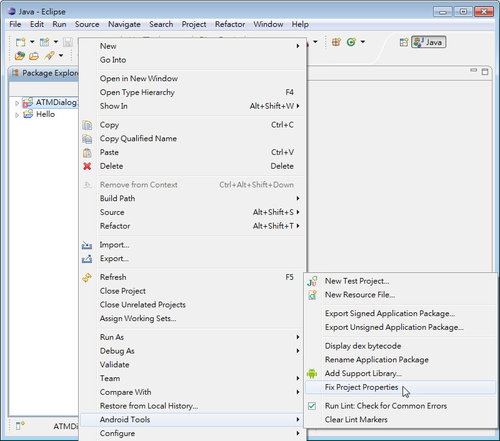Click the Android robot Add Support Library icon
This screenshot has width=500, height=441.
click(312, 374)
